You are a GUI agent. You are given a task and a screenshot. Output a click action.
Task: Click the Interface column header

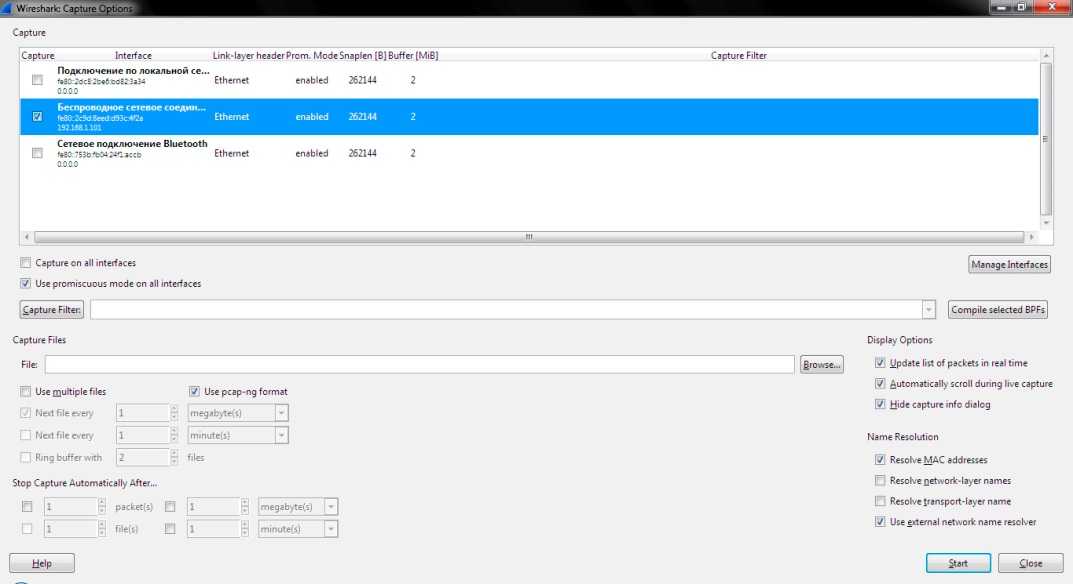tap(133, 56)
